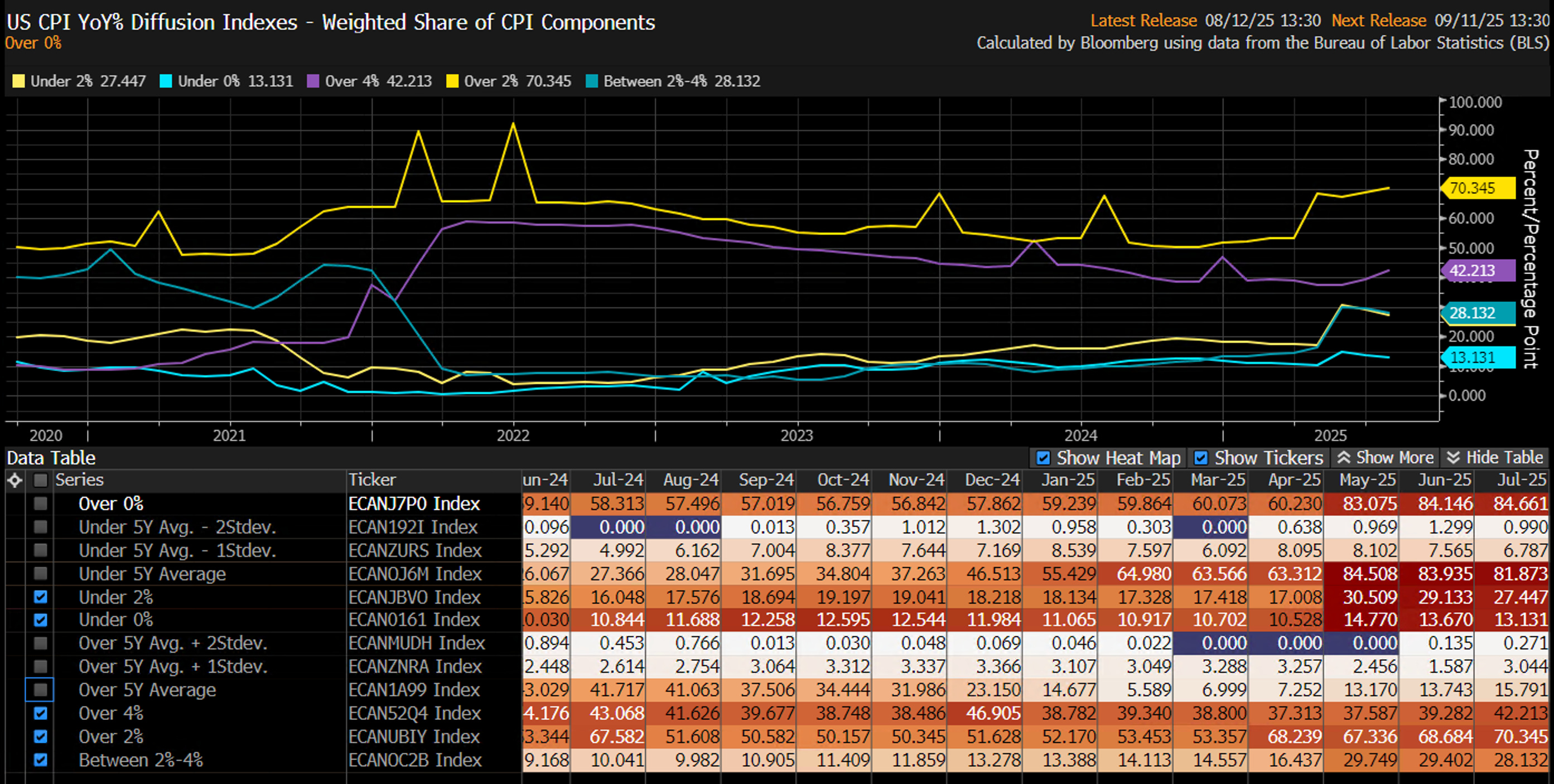The image size is (1554, 784).
Task: Click the Over 2% yellow legend swatch
Action: tap(452, 81)
